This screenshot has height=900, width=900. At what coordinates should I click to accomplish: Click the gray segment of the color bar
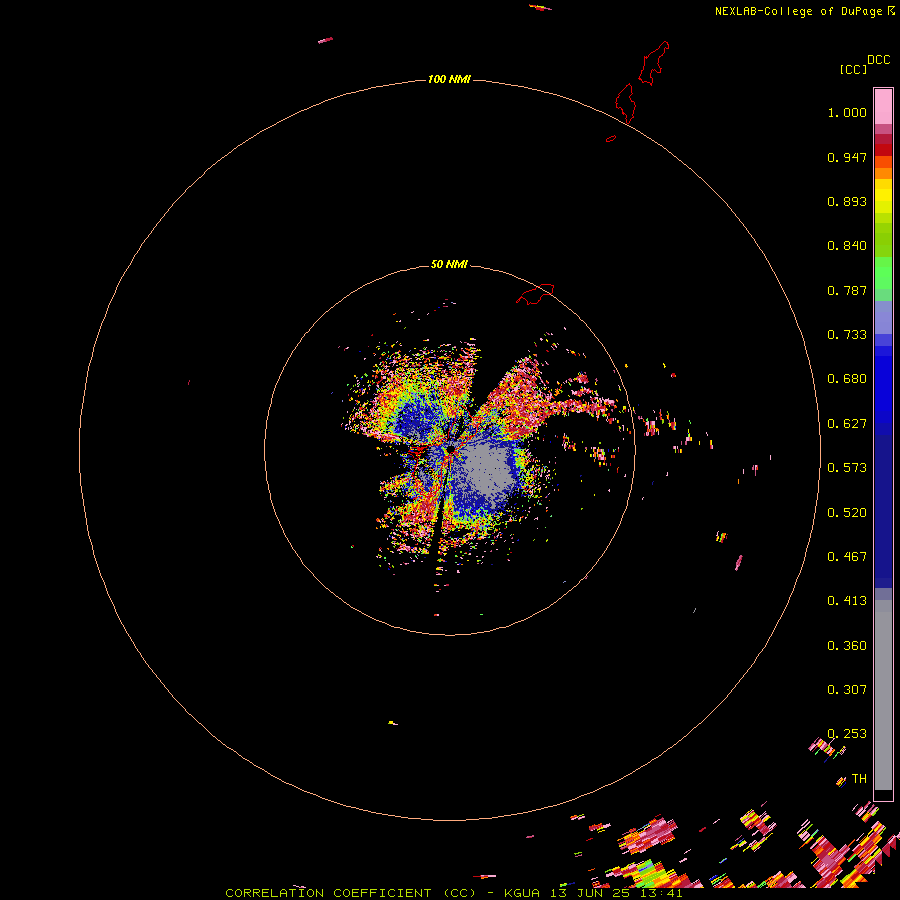[x=883, y=695]
